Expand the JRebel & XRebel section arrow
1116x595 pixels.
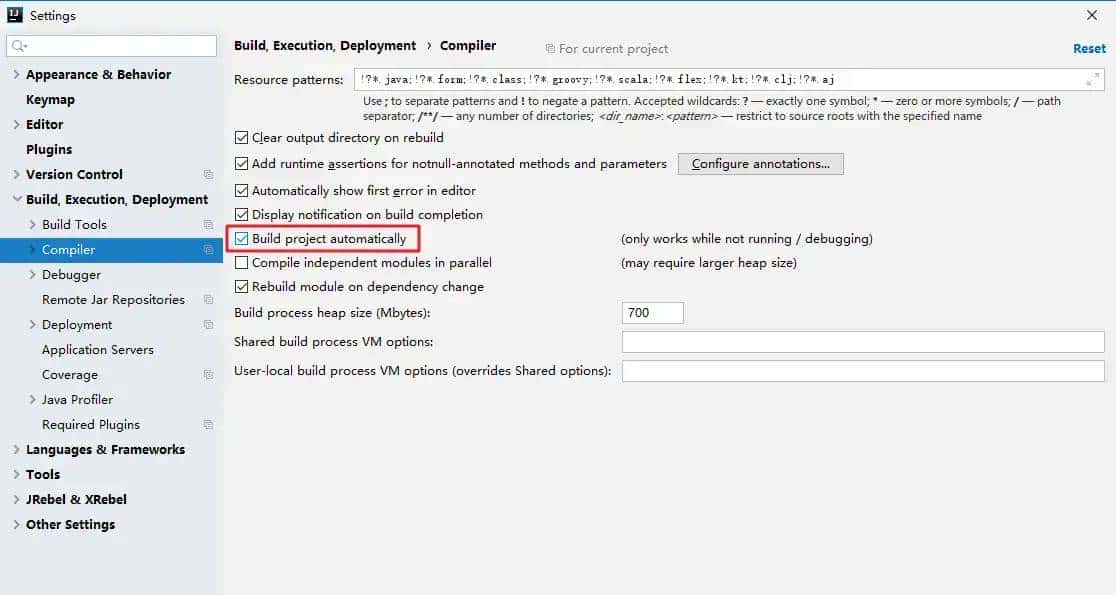click(x=16, y=499)
